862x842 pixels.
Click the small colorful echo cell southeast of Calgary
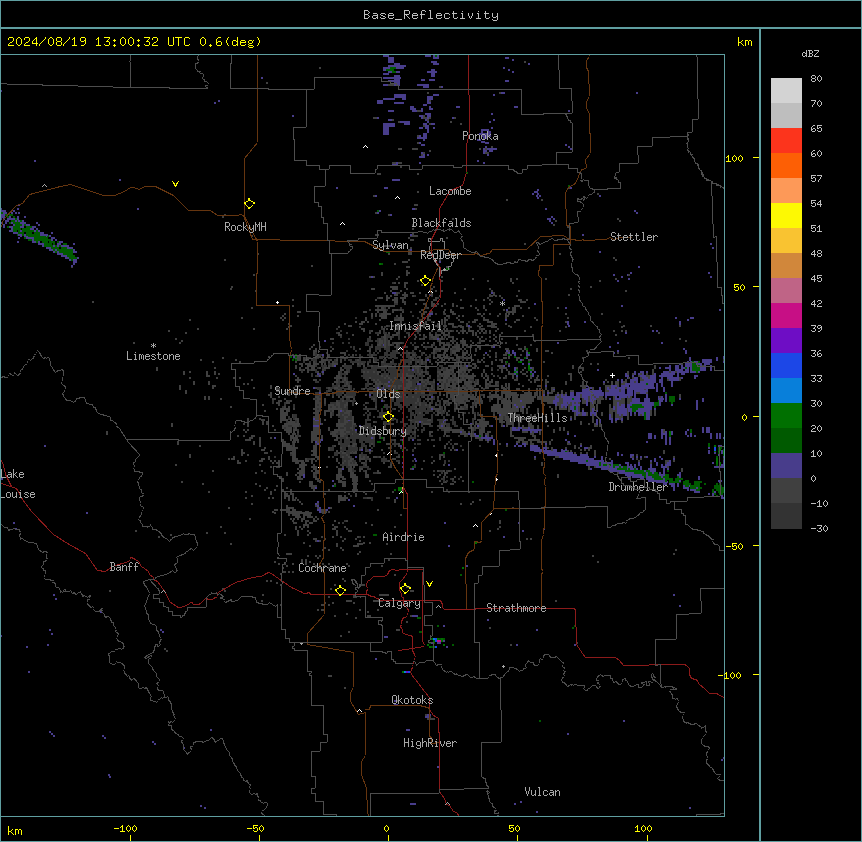coord(437,641)
